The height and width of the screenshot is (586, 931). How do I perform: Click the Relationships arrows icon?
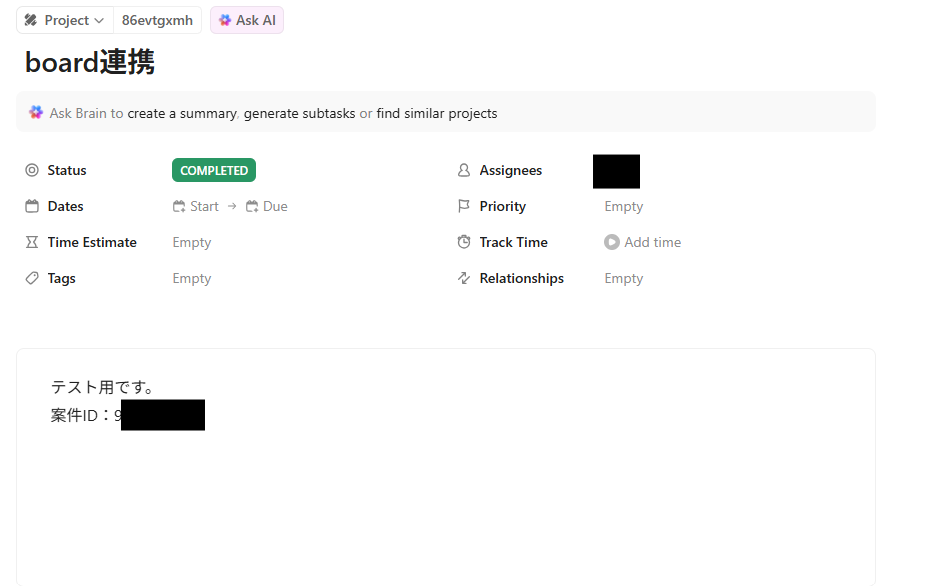pos(464,278)
